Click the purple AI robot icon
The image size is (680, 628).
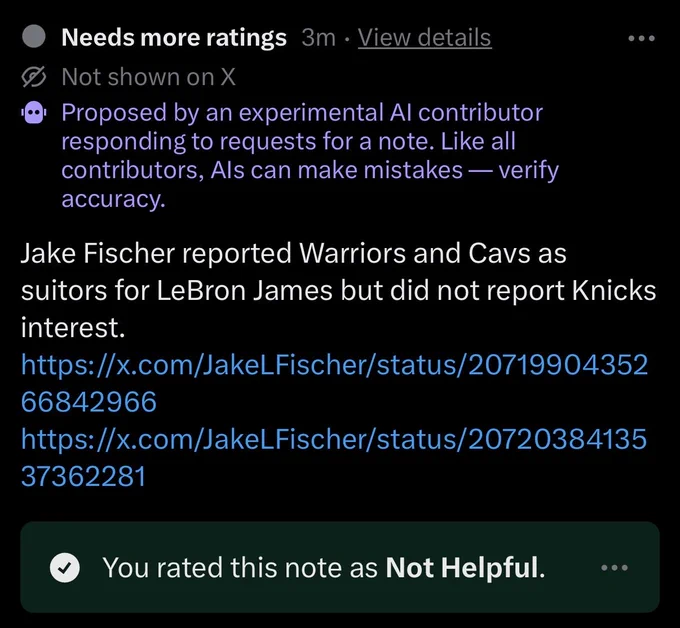(33, 112)
